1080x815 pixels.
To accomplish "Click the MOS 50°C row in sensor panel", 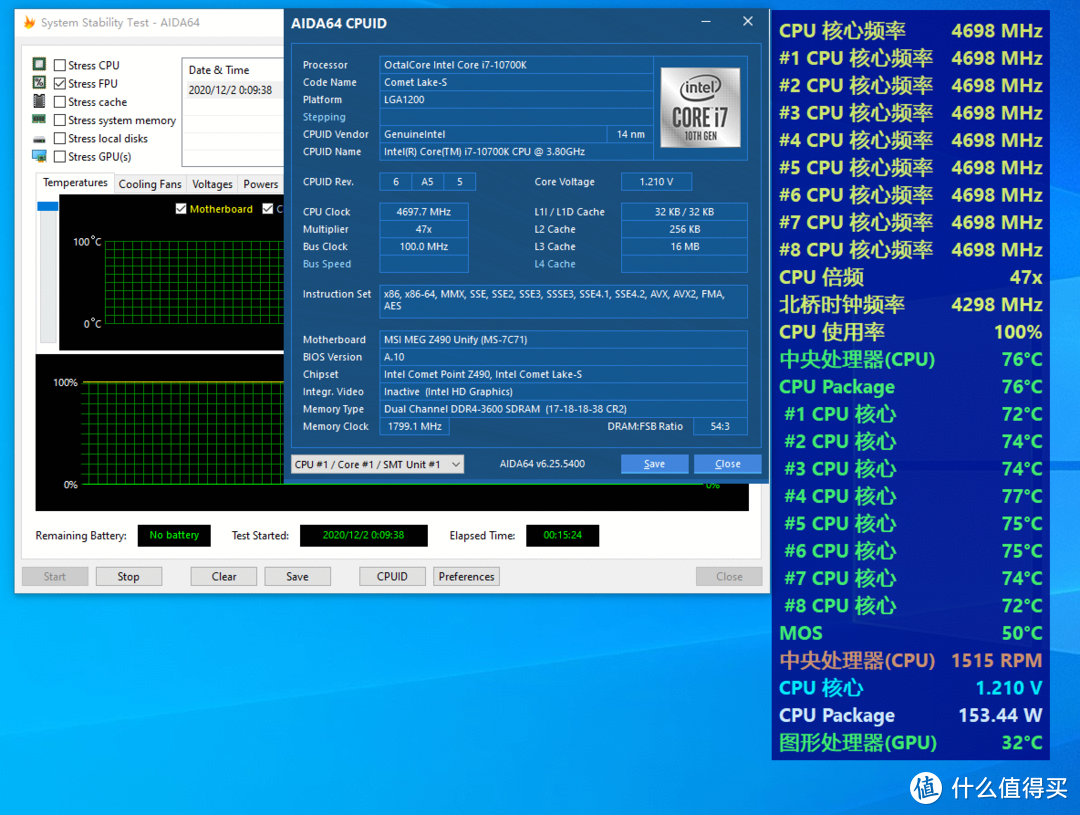I will [911, 633].
